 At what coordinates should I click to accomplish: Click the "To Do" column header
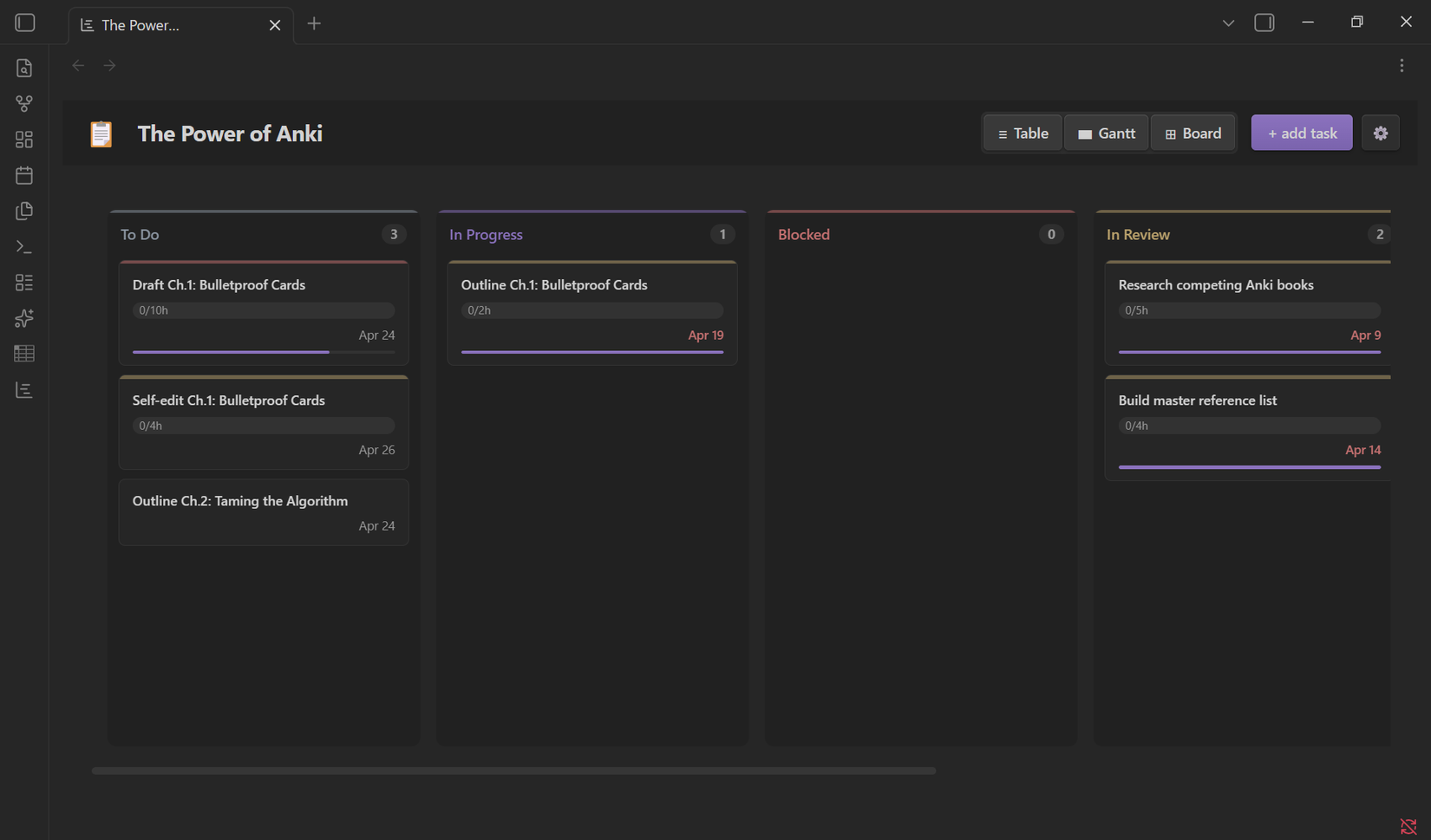tap(140, 235)
